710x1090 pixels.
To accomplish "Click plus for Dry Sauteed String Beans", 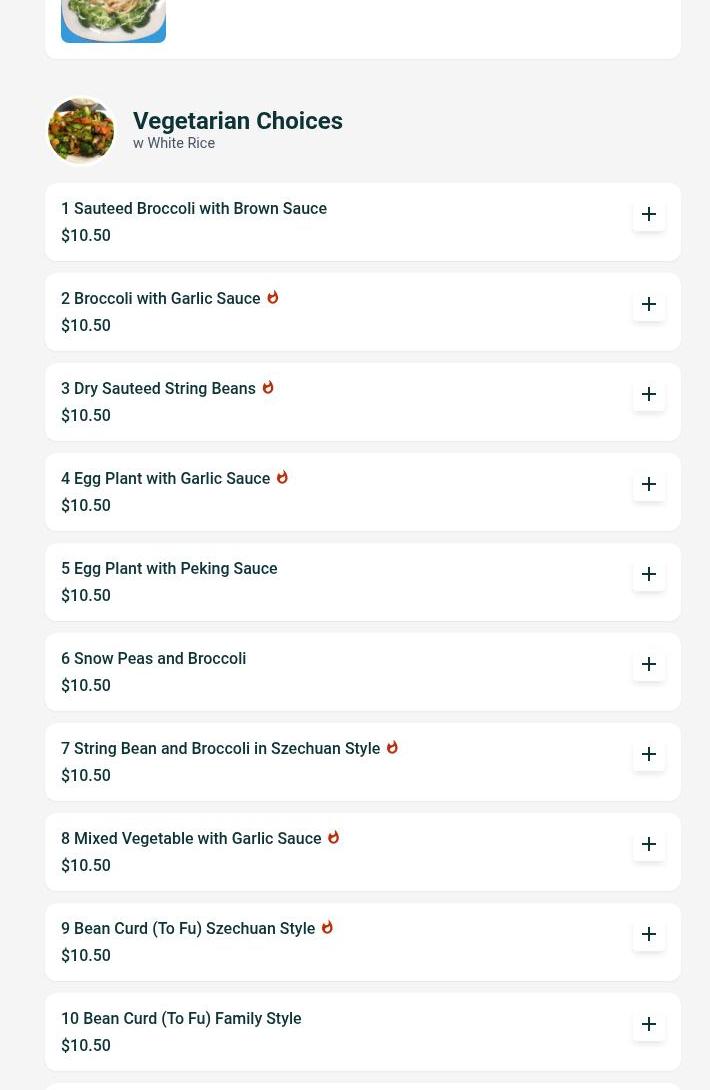I will 648,394.
